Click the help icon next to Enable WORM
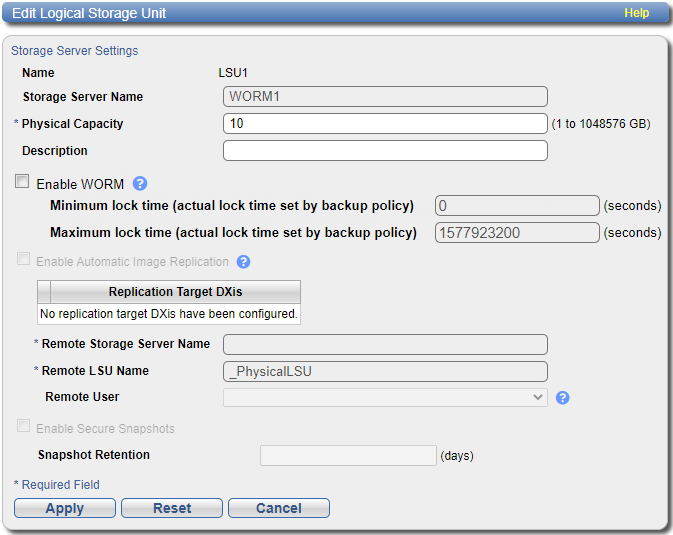The width and height of the screenshot is (673, 535). [140, 183]
